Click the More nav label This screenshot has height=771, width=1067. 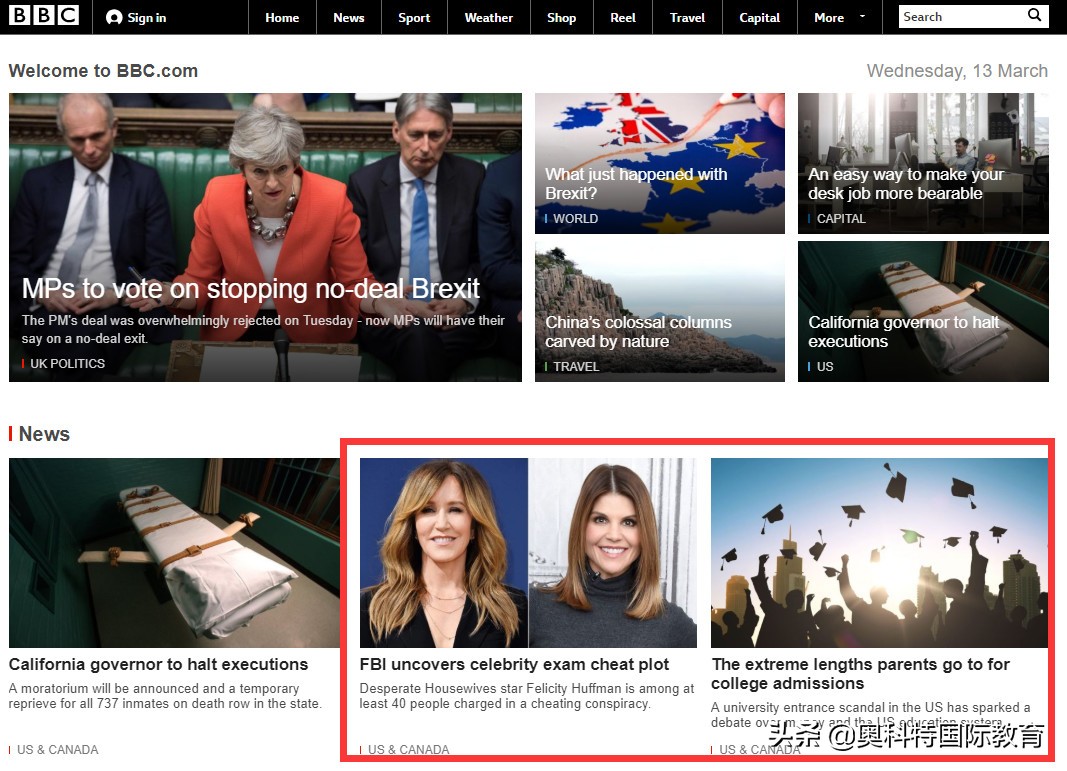[829, 18]
